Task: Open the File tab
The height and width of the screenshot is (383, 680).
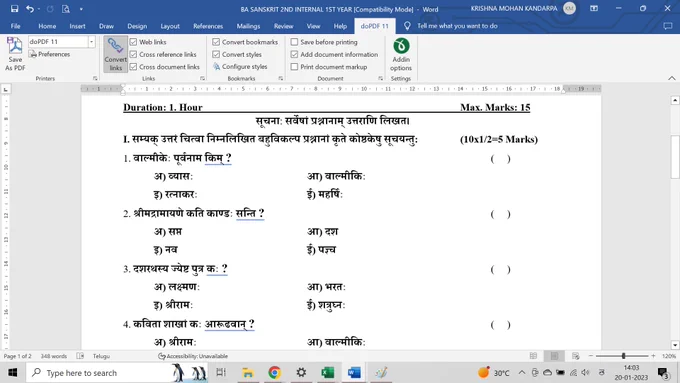Action: tap(16, 26)
